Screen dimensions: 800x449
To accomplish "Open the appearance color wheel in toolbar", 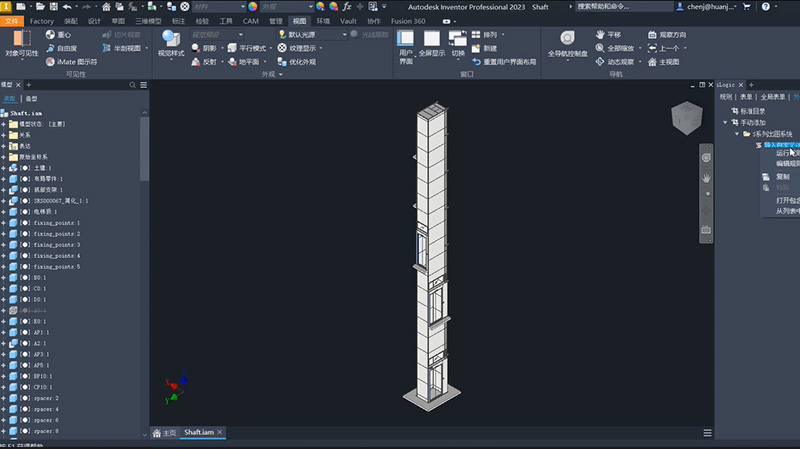I will pyautogui.click(x=253, y=6).
